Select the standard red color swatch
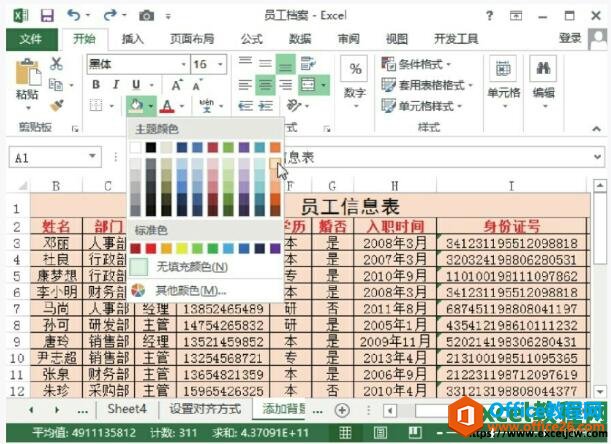Viewport: 611px width, 444px height. (151, 248)
